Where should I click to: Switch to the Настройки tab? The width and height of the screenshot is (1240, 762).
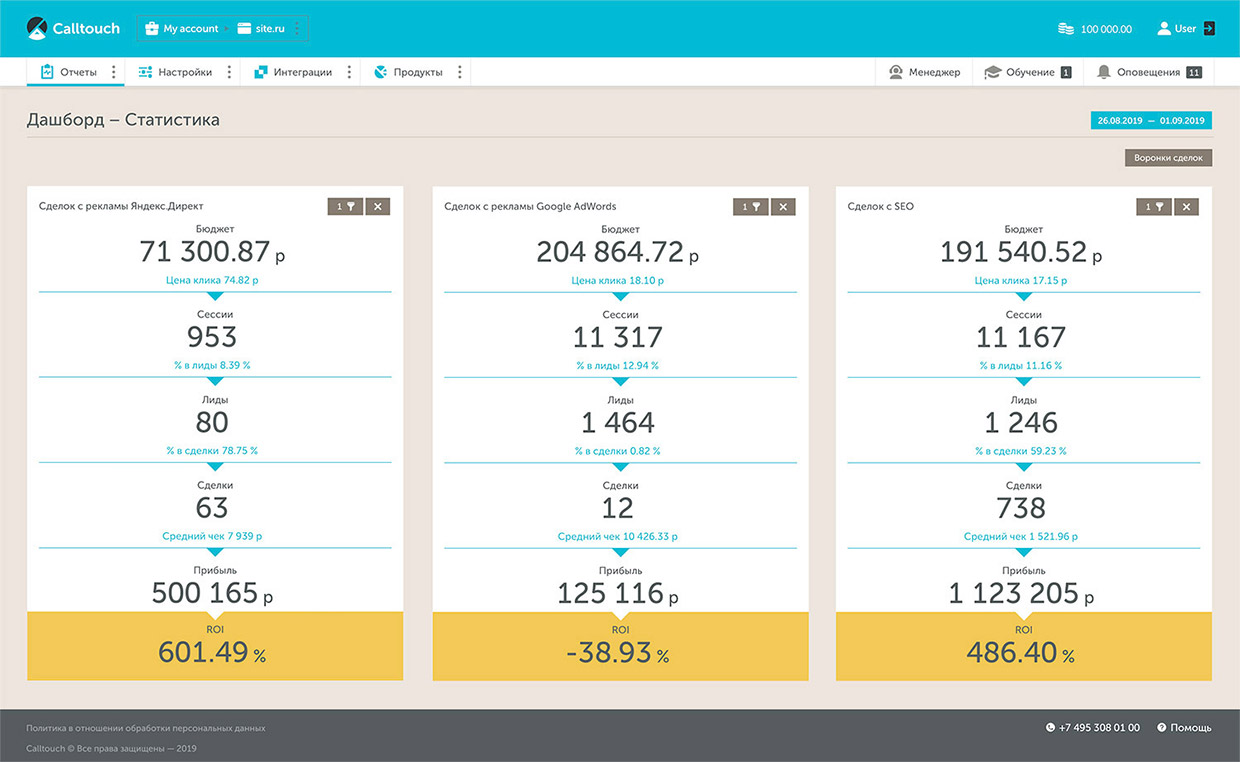(186, 71)
